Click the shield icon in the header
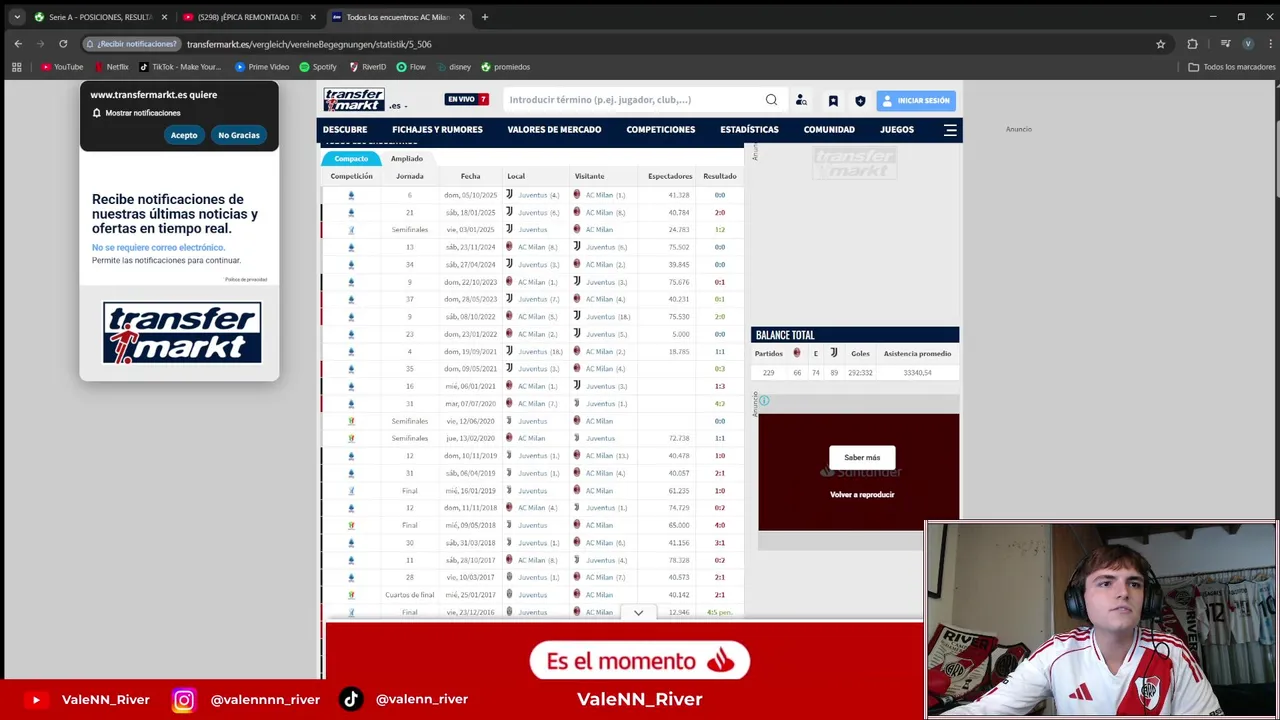The image size is (1280, 720). [860, 100]
